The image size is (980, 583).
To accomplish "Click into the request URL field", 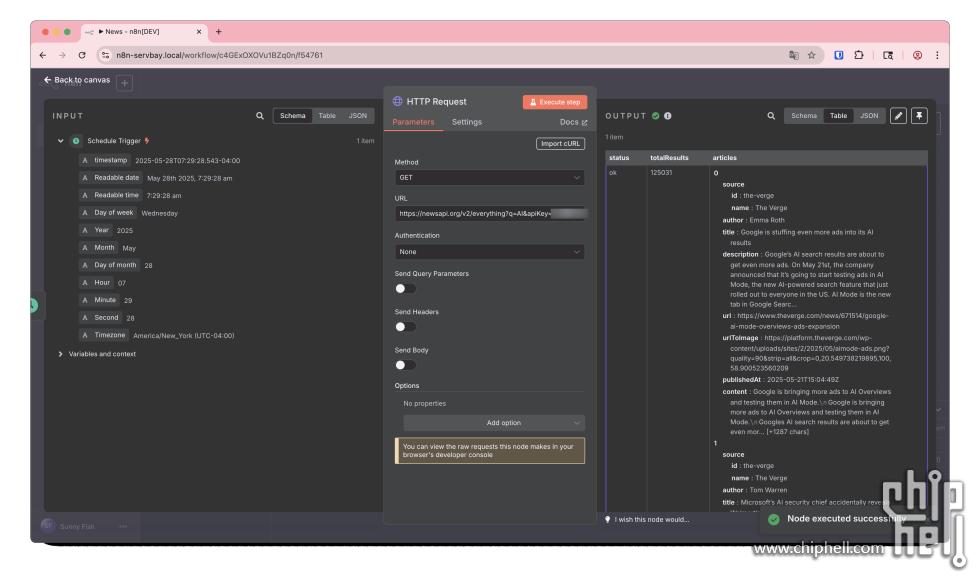I will 489,214.
